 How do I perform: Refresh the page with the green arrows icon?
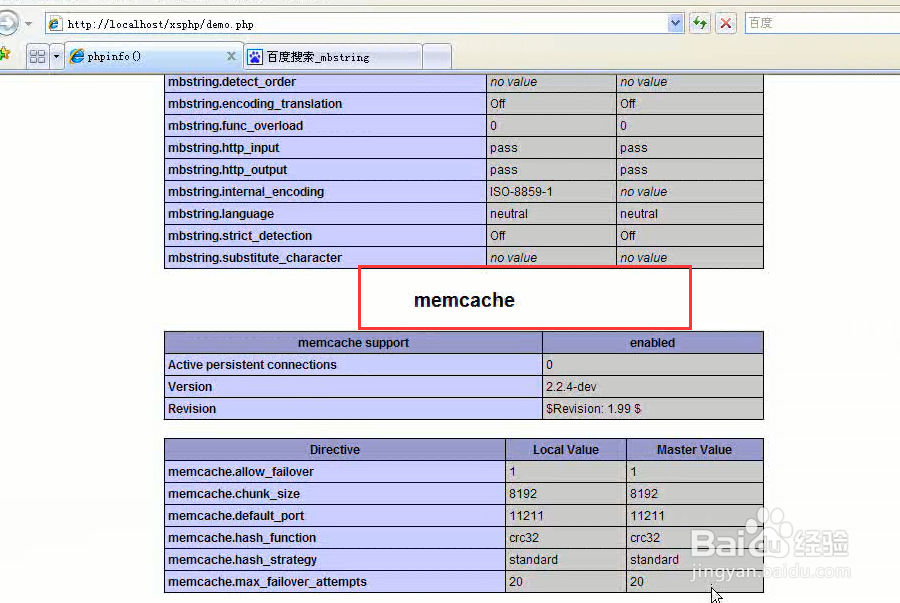coord(700,22)
